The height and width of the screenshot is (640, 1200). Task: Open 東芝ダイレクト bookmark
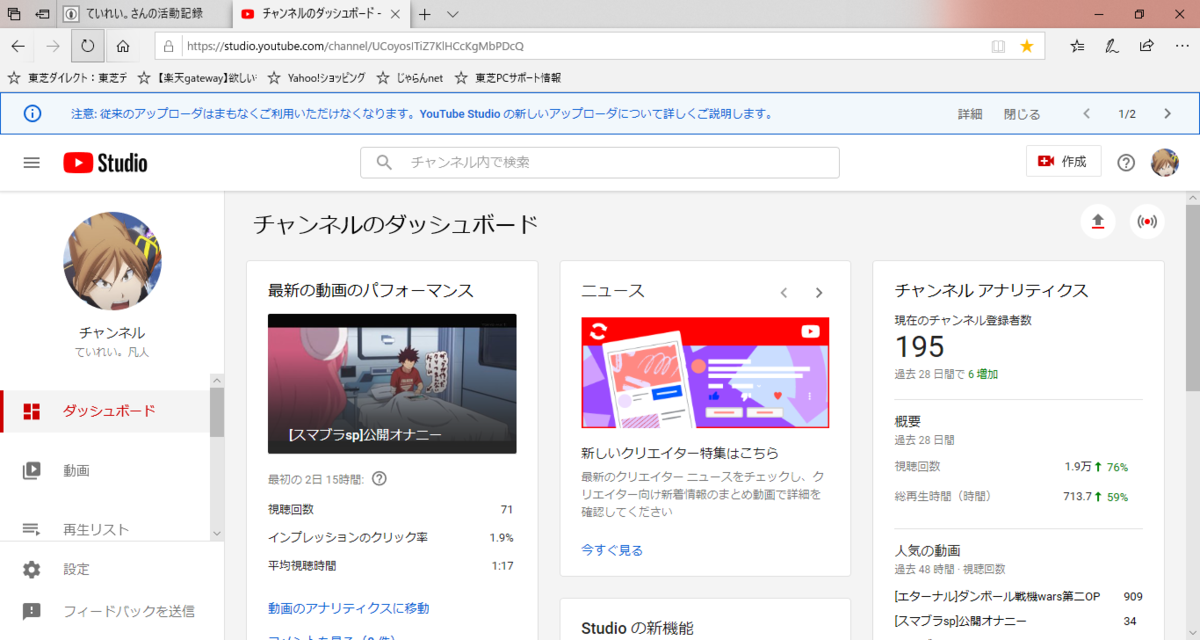click(x=67, y=78)
